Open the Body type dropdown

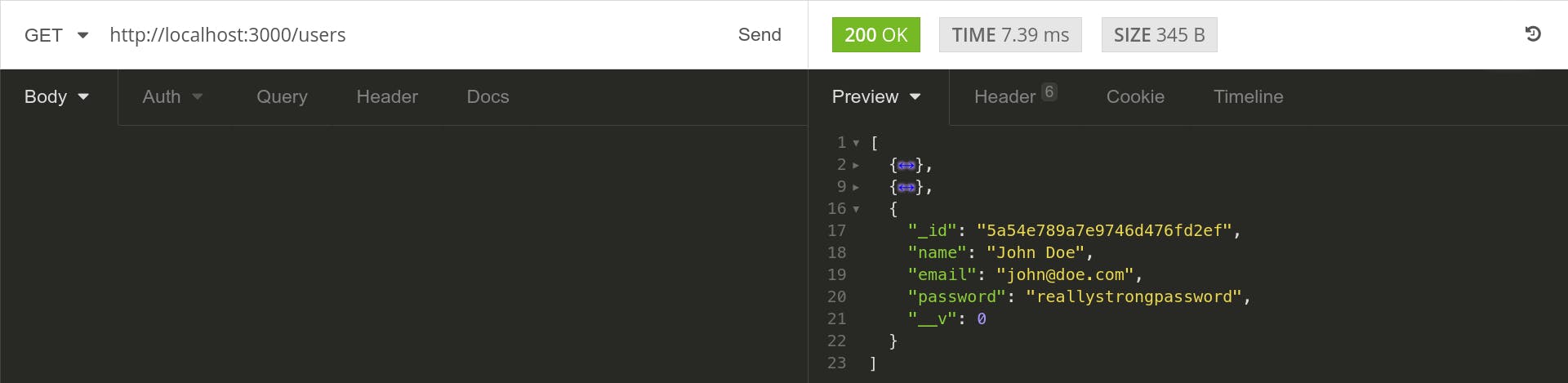click(x=56, y=96)
